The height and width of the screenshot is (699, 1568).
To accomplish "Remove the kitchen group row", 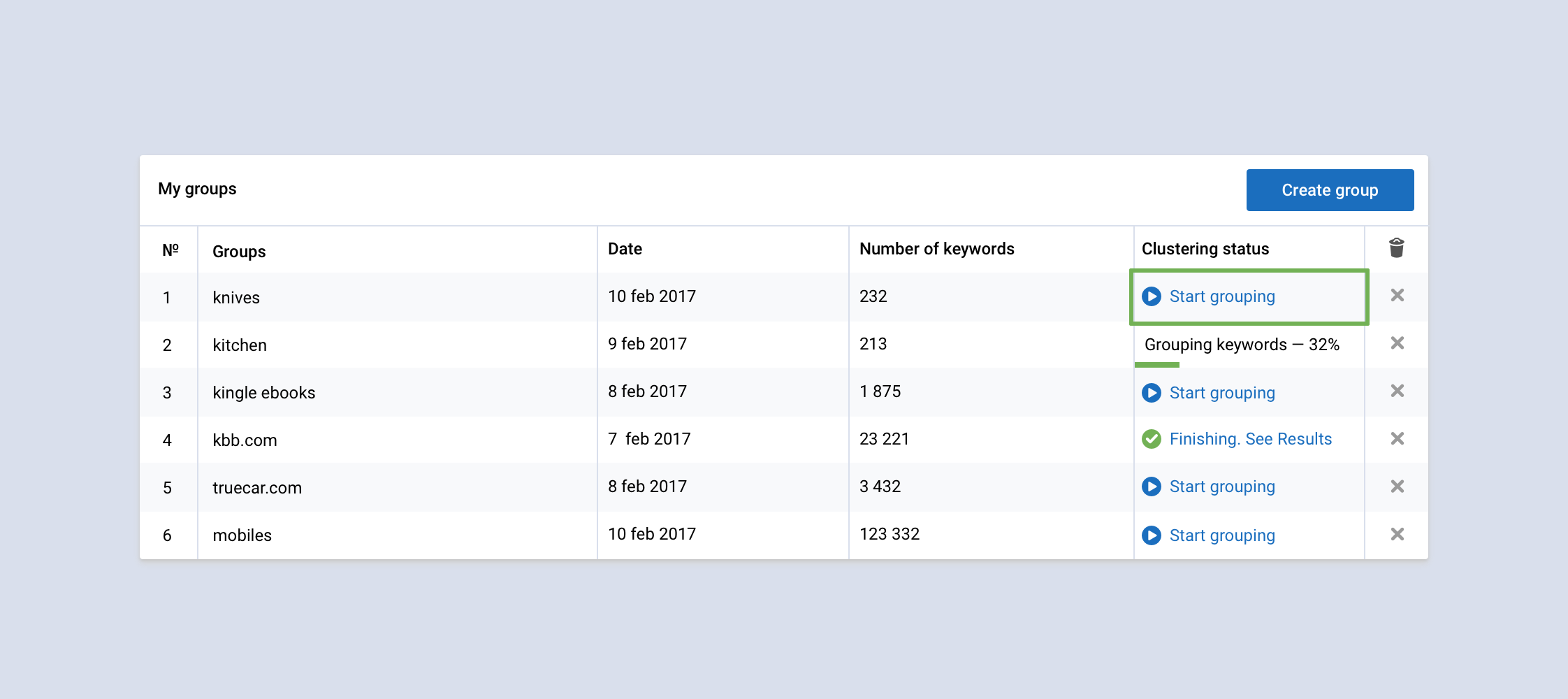I will [1397, 343].
